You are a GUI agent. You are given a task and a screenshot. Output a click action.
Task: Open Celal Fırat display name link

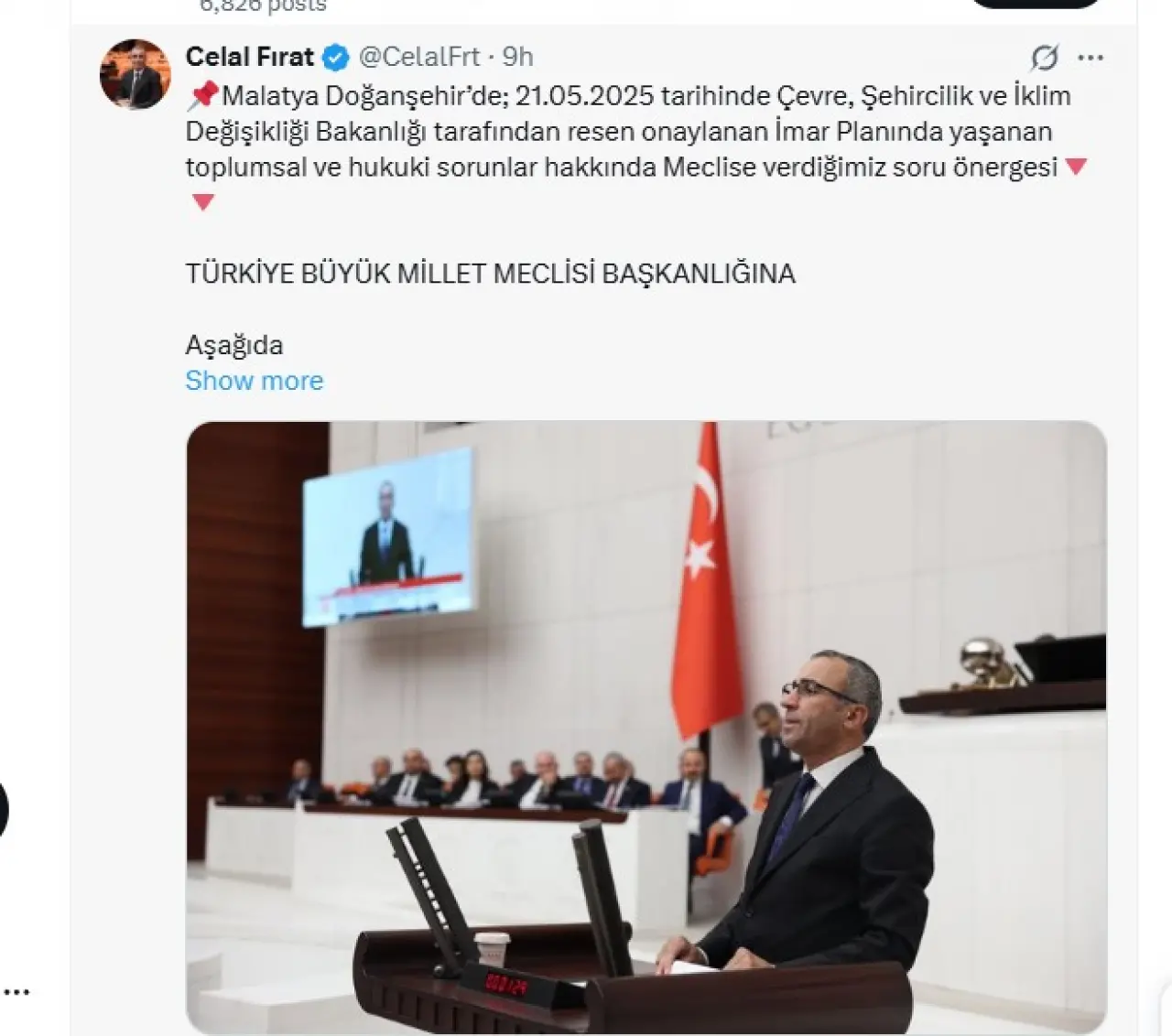point(250,57)
